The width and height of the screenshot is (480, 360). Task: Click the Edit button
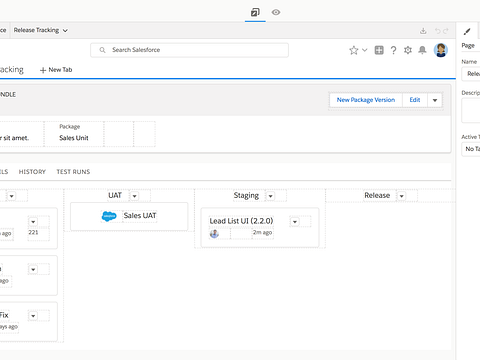pos(415,100)
